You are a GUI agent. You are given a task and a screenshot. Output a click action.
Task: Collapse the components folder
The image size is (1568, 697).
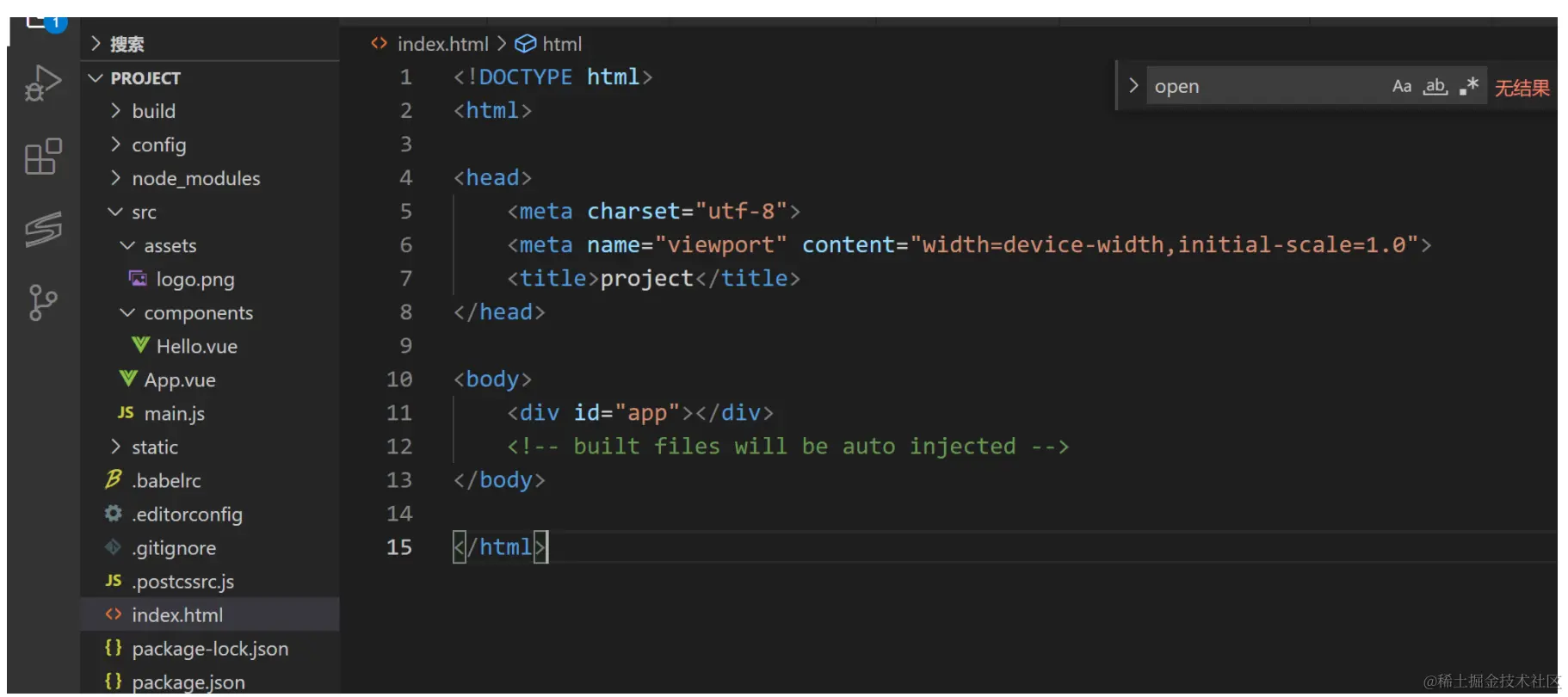127,311
